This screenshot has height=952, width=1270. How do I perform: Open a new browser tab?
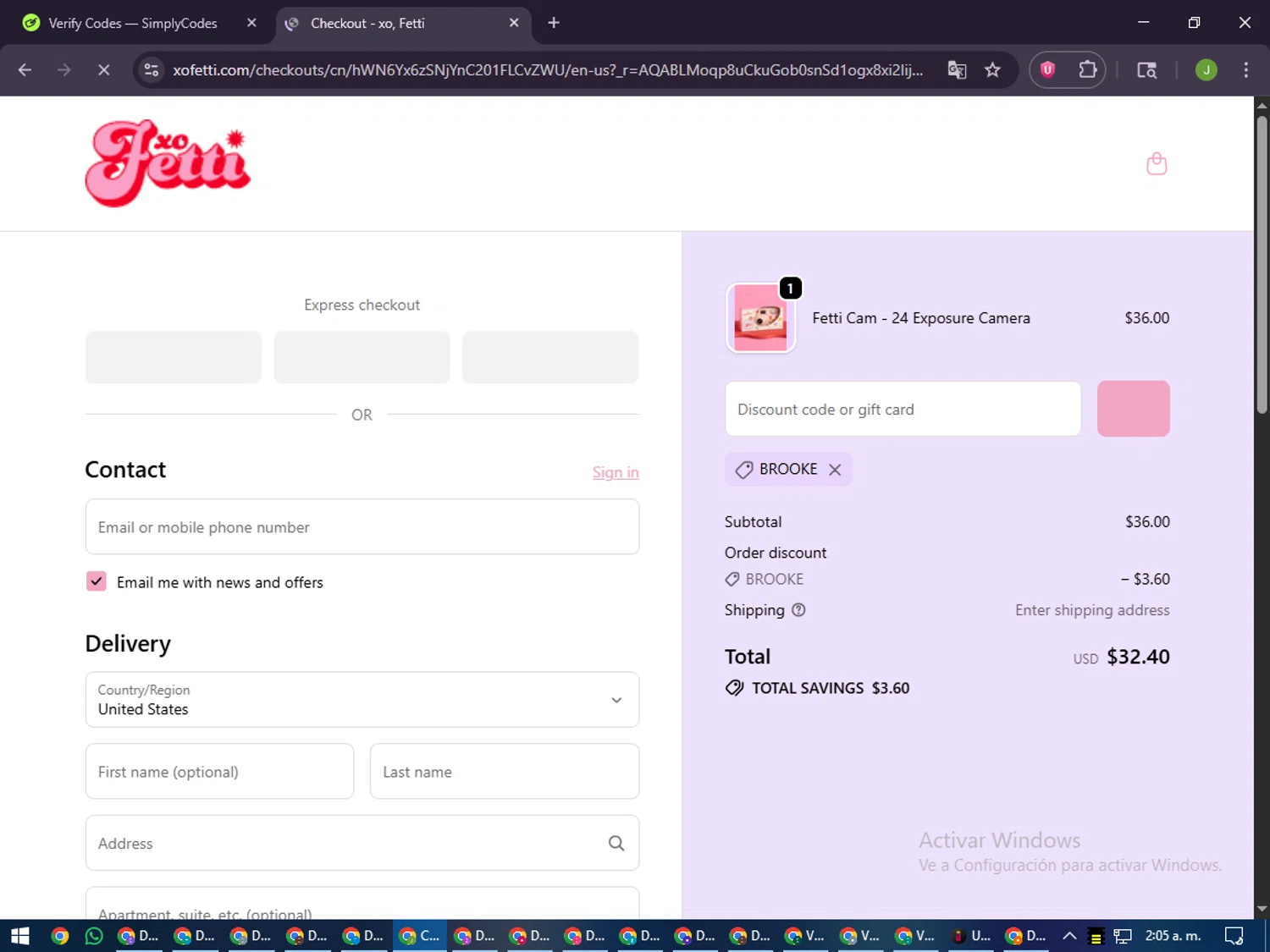(554, 23)
